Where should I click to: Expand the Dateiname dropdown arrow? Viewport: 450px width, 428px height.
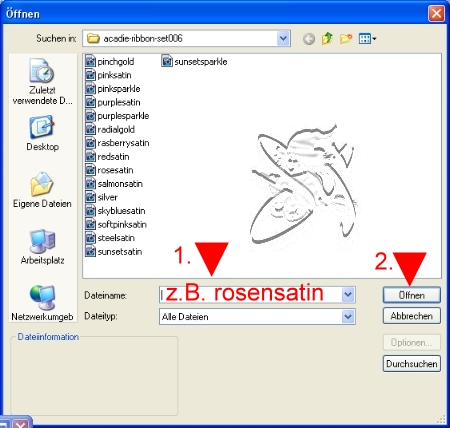(348, 295)
